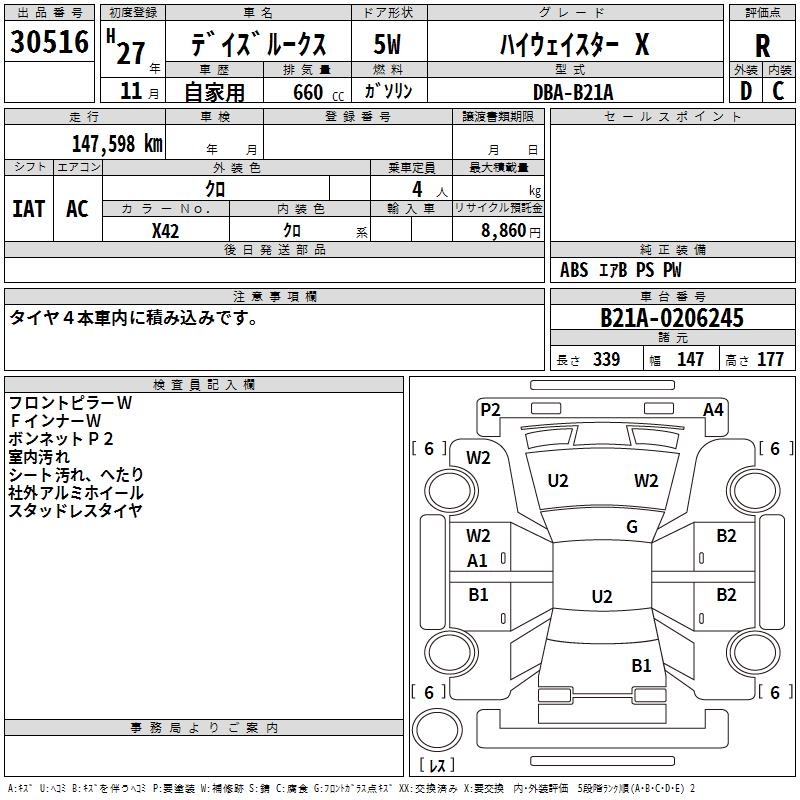Click the スタッドレスタイヤ inspector note line
The width and height of the screenshot is (800, 800).
pyautogui.click(x=75, y=511)
